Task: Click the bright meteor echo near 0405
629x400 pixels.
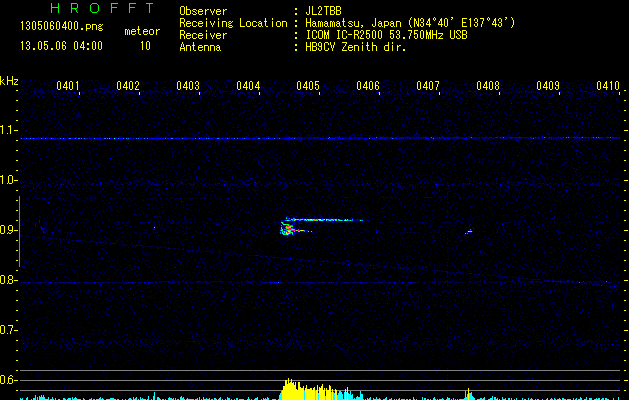Action: (290, 228)
